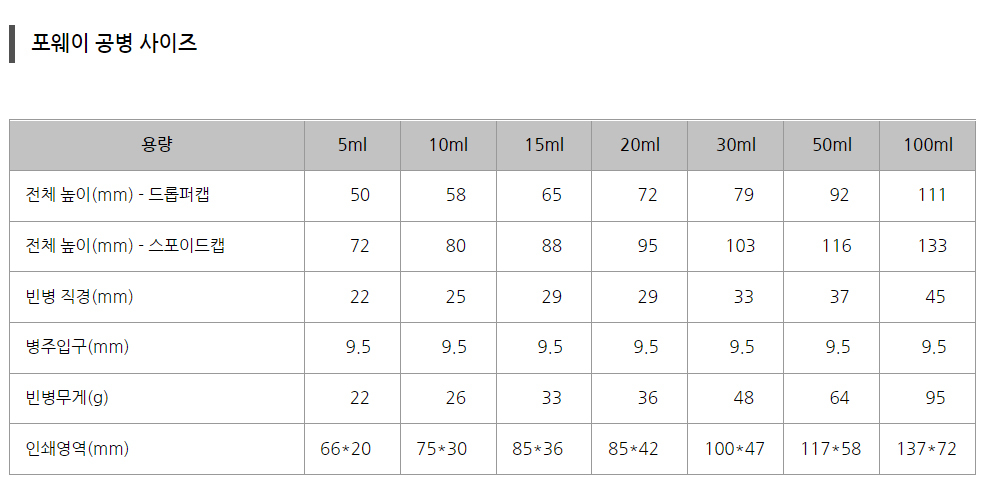
Task: Select the 10ml column header
Action: (x=448, y=145)
